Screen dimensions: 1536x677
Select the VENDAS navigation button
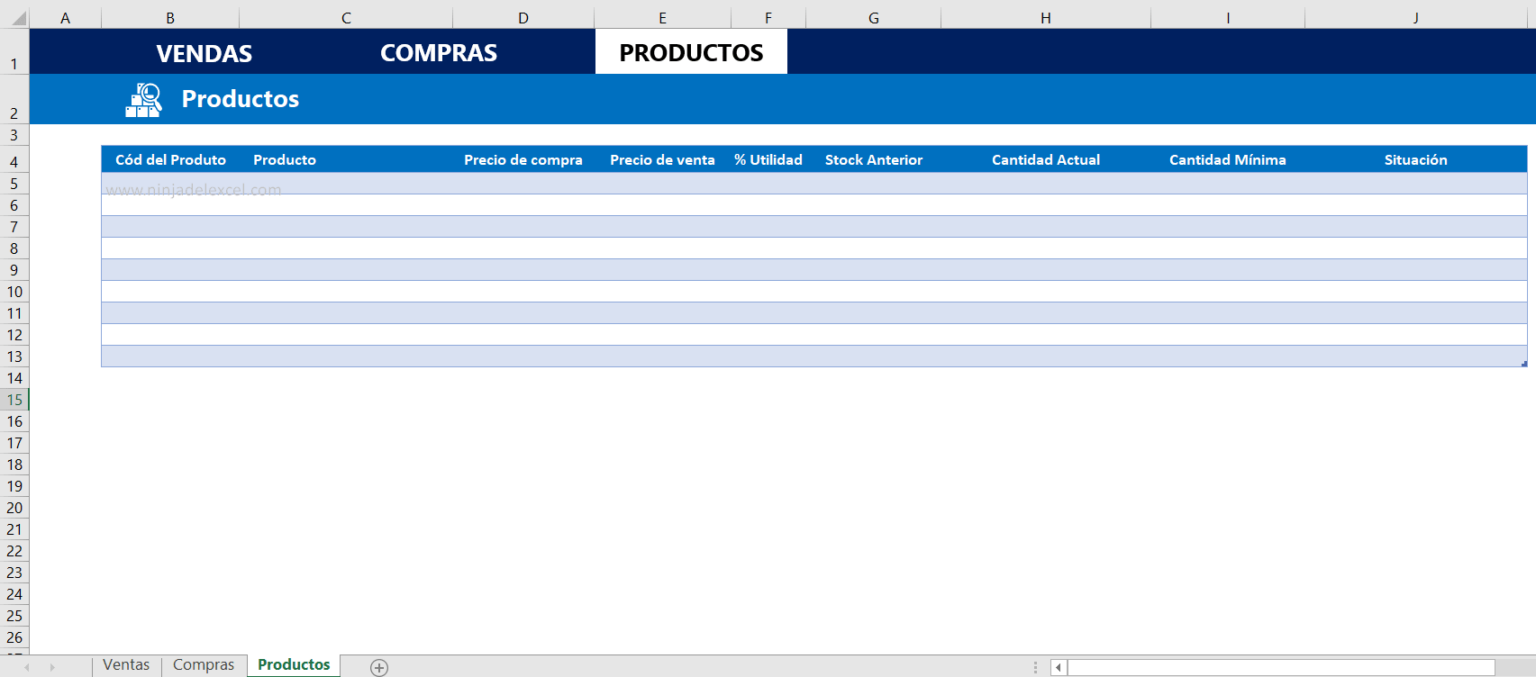click(203, 52)
